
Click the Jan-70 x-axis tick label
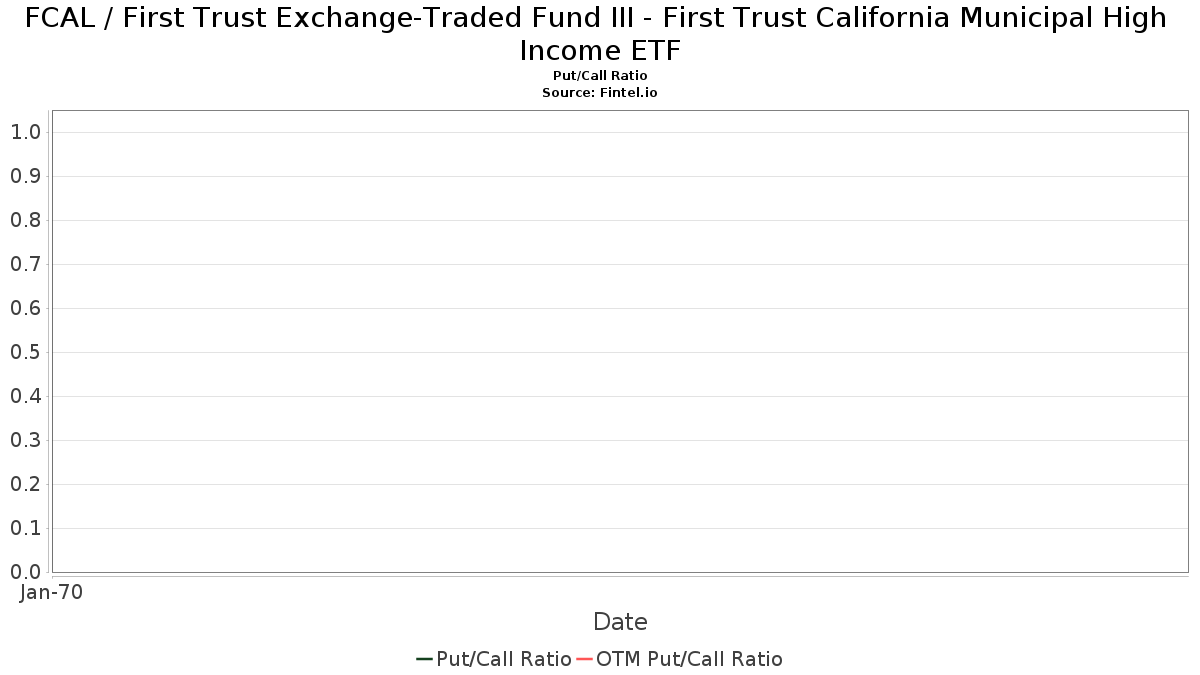click(52, 592)
